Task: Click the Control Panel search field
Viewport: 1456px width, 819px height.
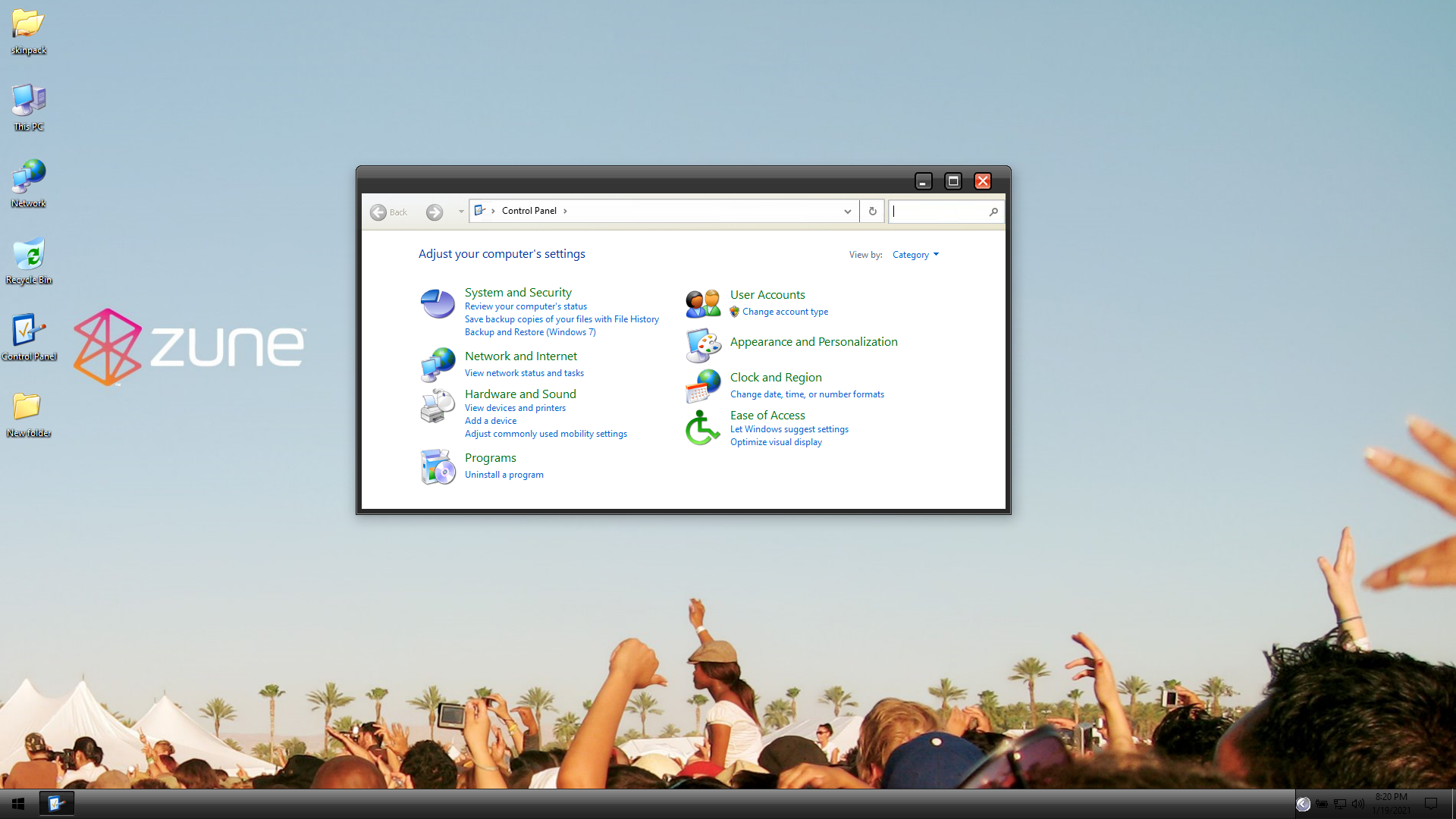Action: click(939, 212)
